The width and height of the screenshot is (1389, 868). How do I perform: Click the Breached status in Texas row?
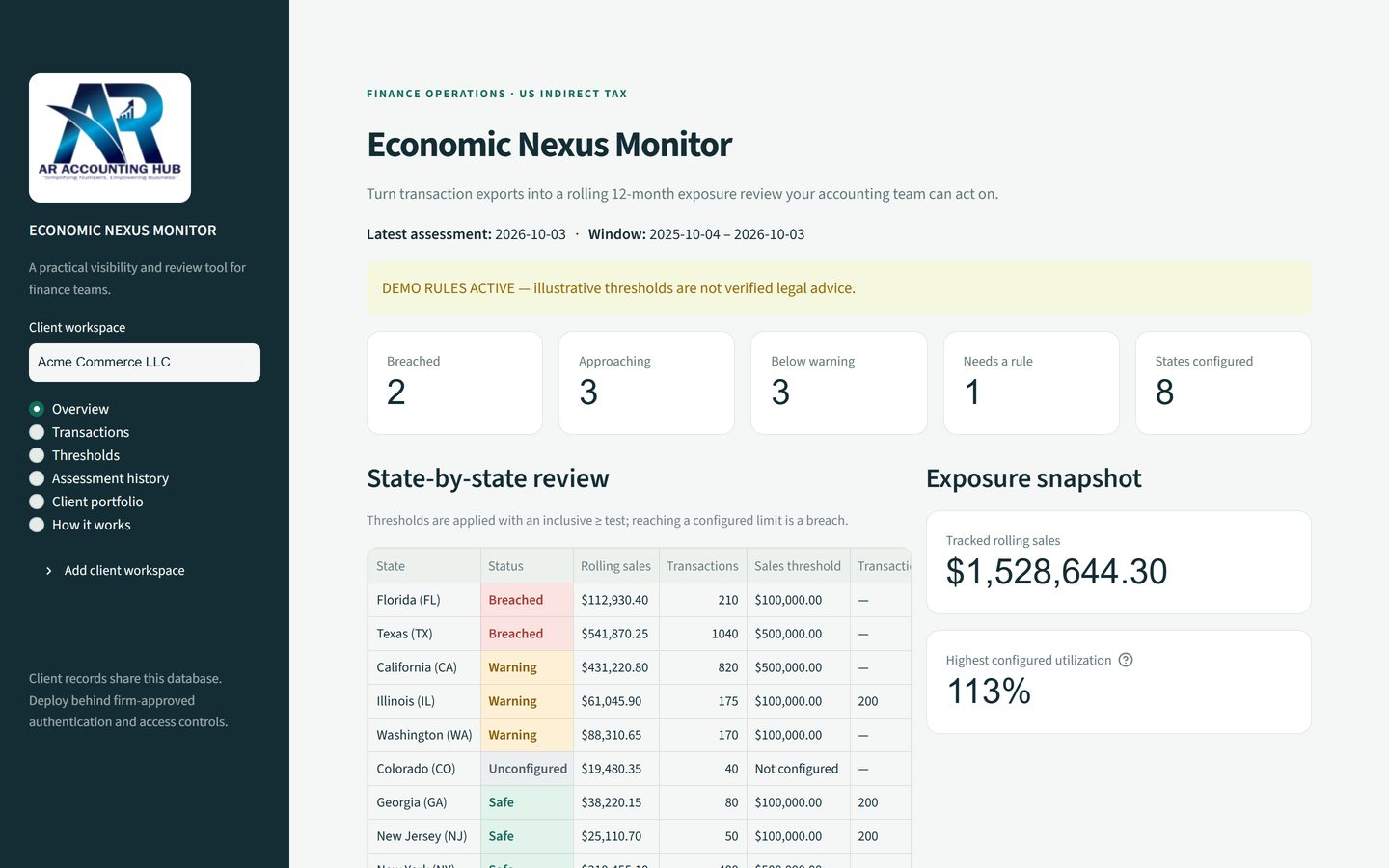(527, 634)
